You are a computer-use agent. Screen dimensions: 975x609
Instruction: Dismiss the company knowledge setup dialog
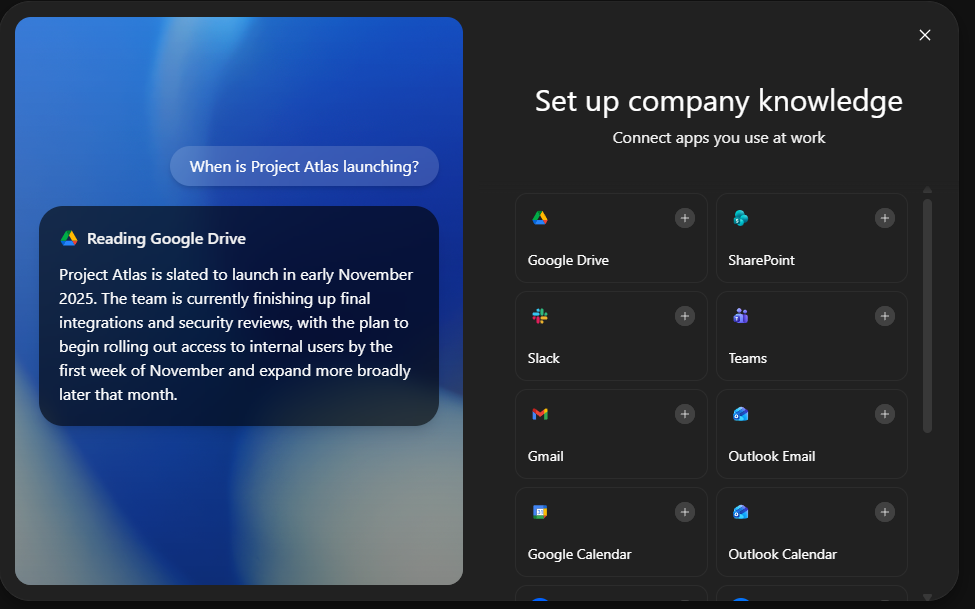[x=924, y=34]
